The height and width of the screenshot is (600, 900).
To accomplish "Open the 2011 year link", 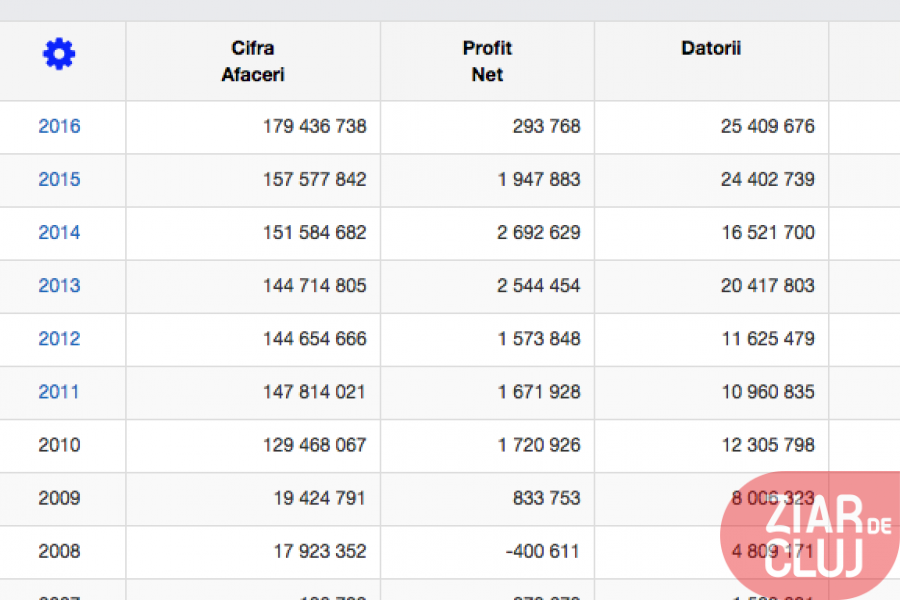I will 59,392.
